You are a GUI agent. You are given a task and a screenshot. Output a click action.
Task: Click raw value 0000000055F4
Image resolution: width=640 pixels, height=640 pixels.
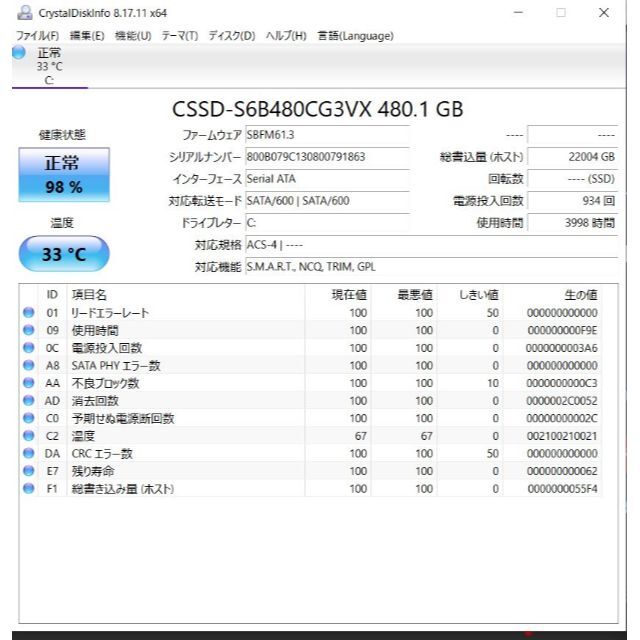[x=562, y=489]
